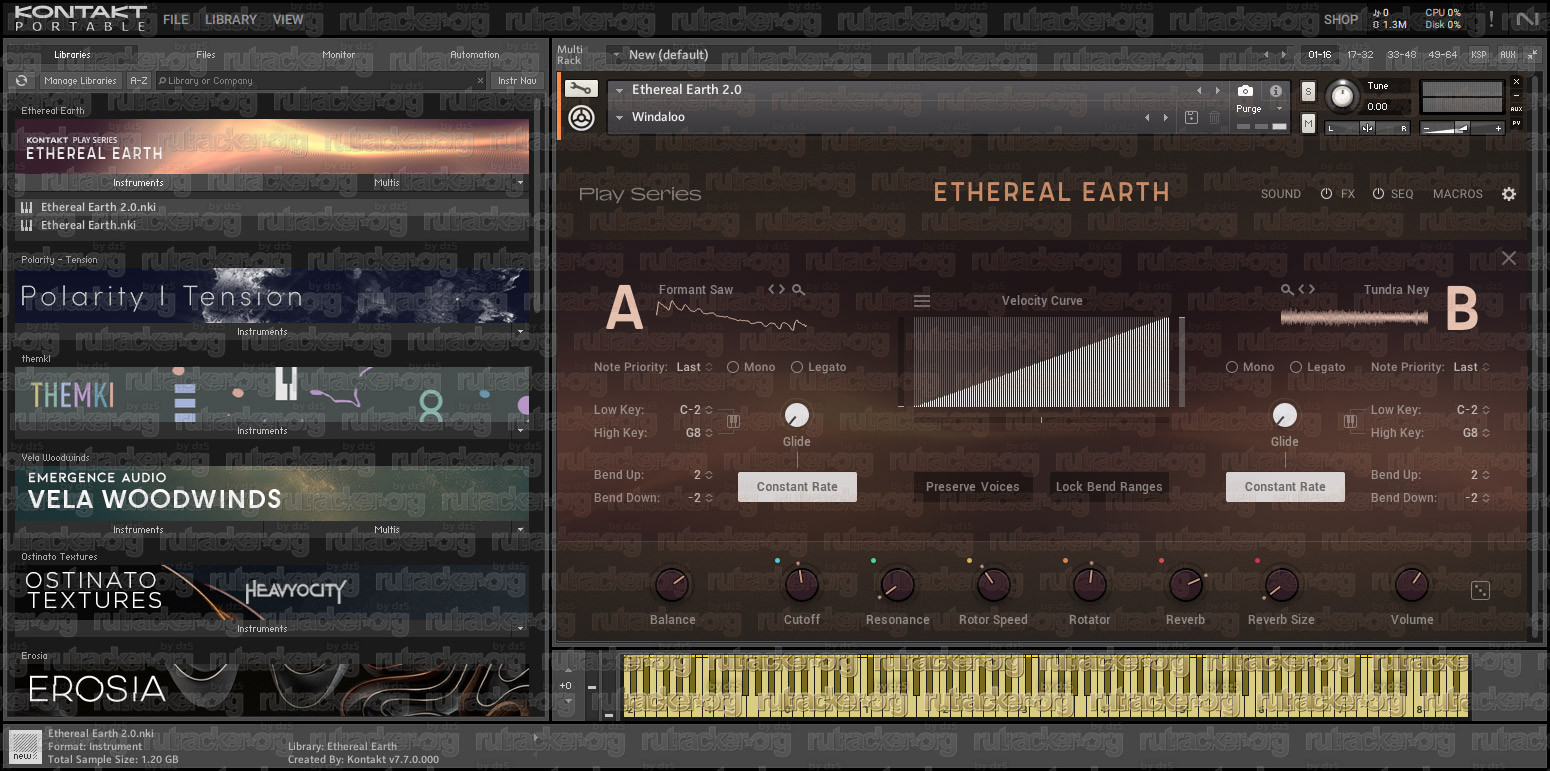Click layer B previous/next sound arrows

coord(1306,290)
